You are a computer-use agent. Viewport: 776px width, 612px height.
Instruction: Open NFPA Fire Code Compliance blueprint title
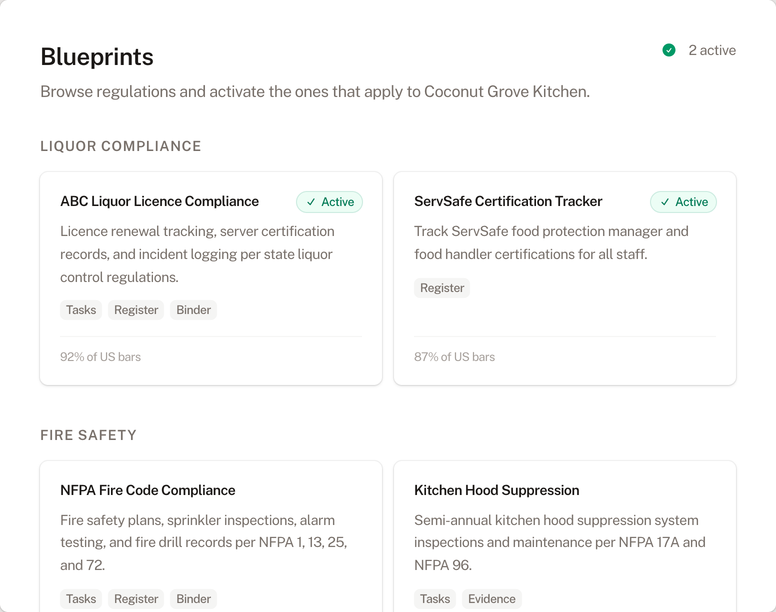click(x=148, y=490)
